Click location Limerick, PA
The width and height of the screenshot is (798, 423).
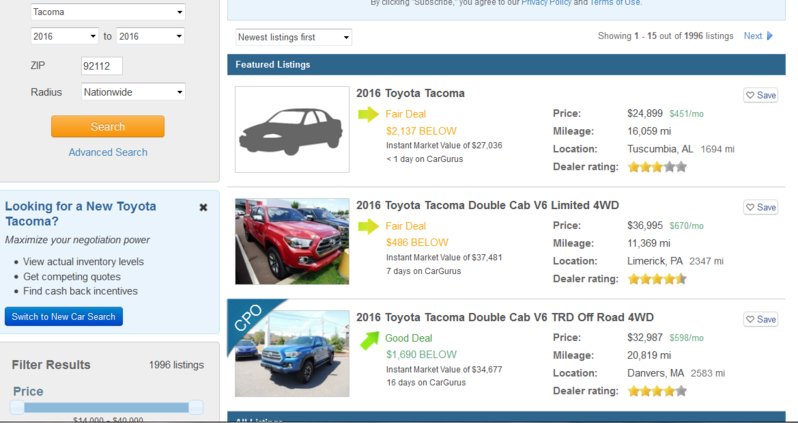click(655, 261)
